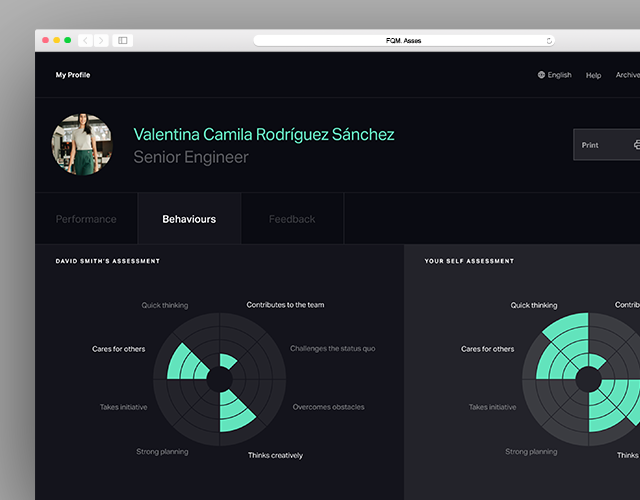
Task: Click the green fullscreen window button
Action: pyautogui.click(x=68, y=40)
